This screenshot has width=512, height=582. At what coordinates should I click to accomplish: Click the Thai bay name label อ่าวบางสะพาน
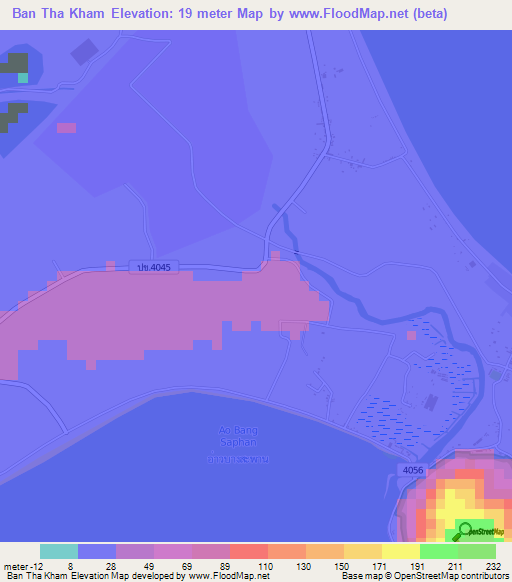pos(238,459)
